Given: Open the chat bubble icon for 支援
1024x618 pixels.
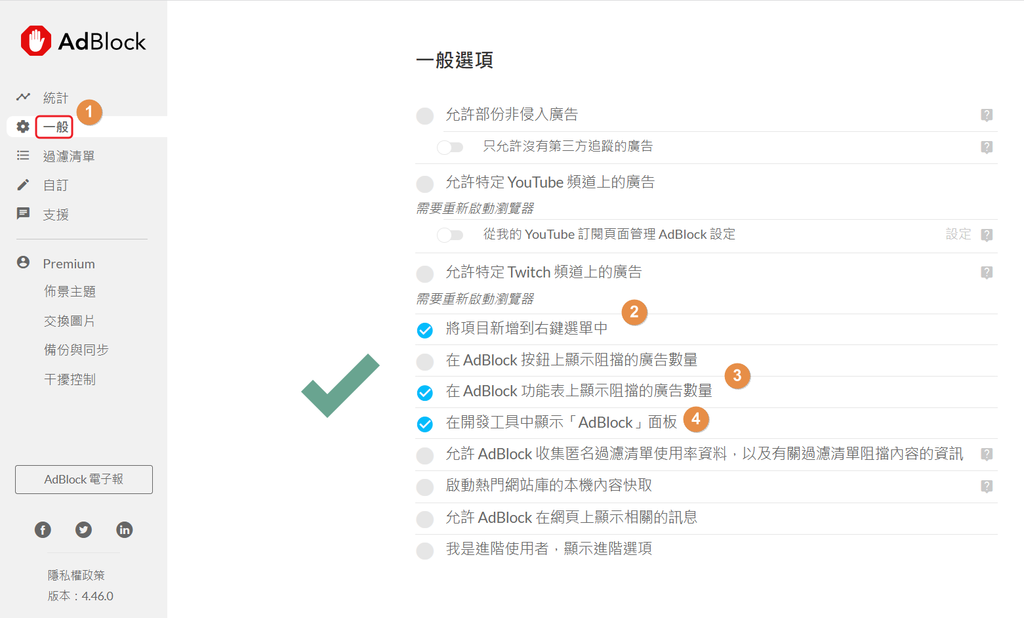Looking at the screenshot, I should pyautogui.click(x=23, y=214).
